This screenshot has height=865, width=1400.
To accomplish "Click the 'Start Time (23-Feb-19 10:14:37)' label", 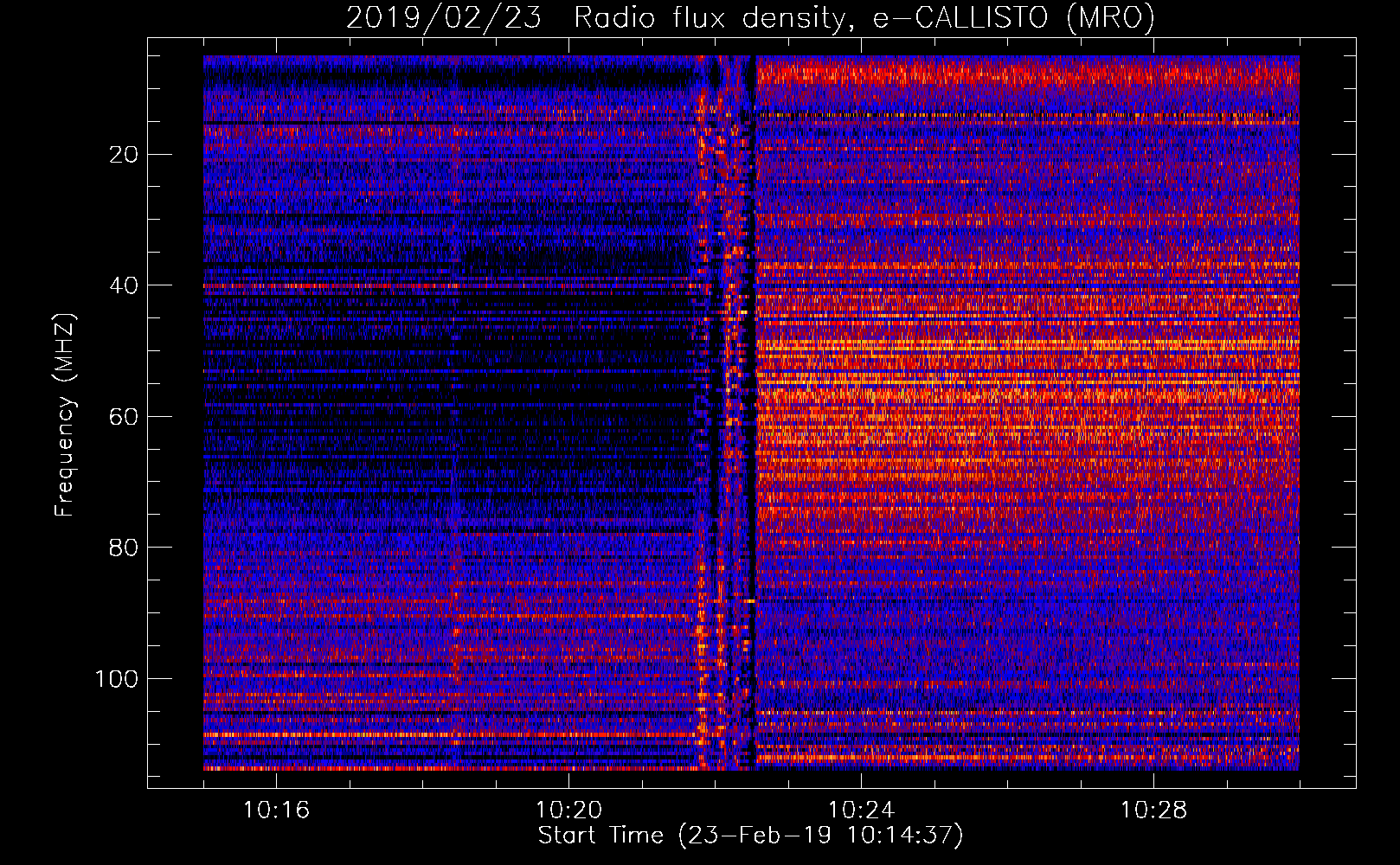I will pyautogui.click(x=750, y=836).
